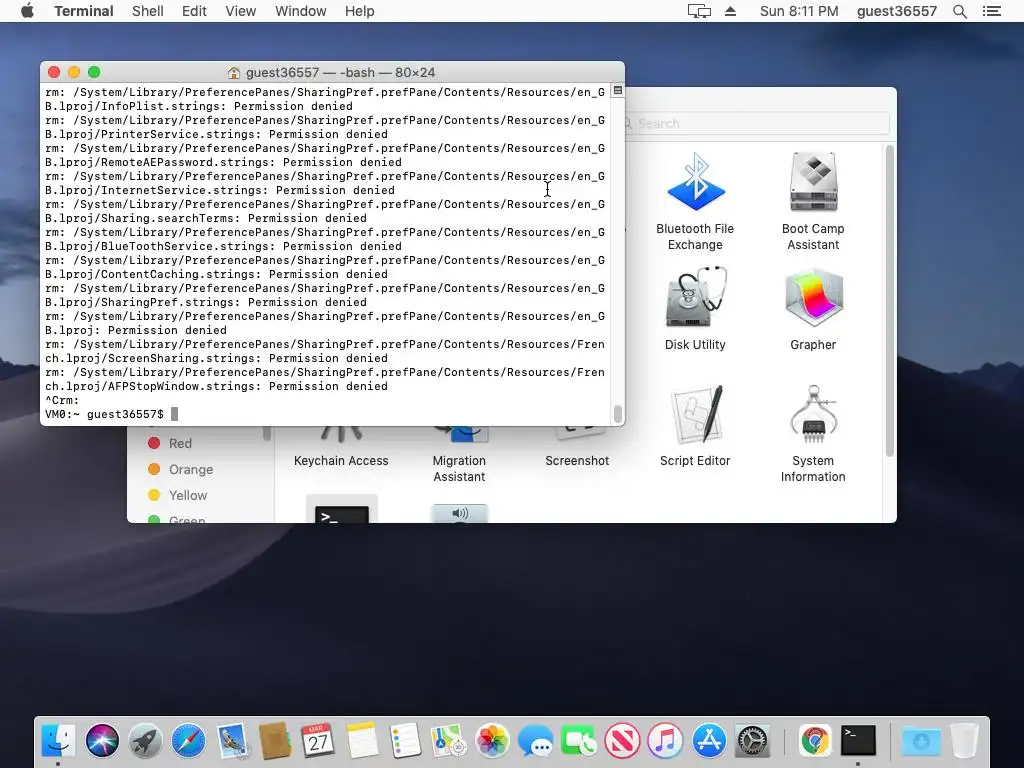Open Photos from the Dock
The image size is (1024, 768).
tap(492, 741)
